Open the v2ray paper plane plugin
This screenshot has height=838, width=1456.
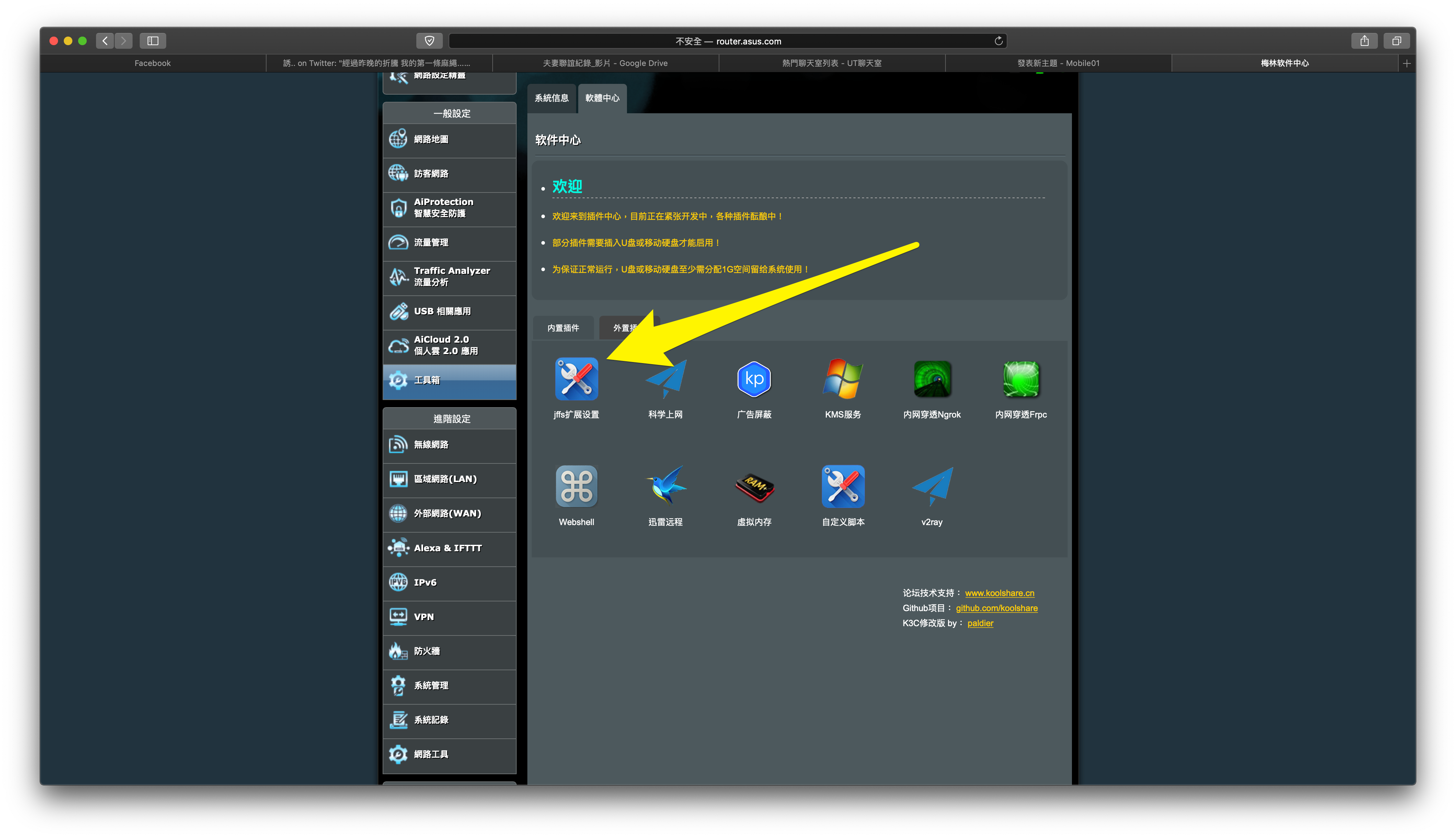932,486
